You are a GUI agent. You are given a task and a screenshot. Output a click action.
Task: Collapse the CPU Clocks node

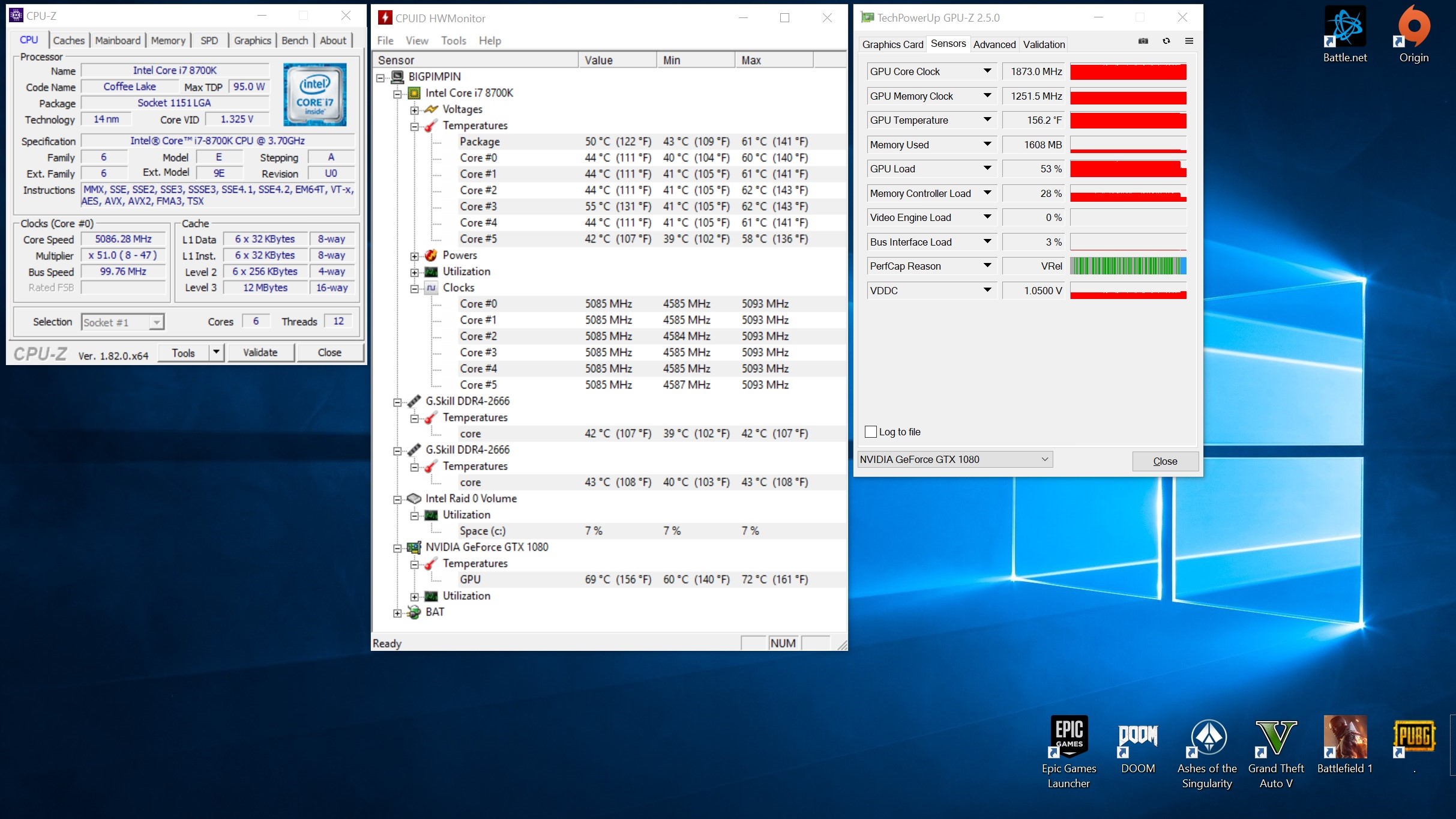(x=415, y=288)
